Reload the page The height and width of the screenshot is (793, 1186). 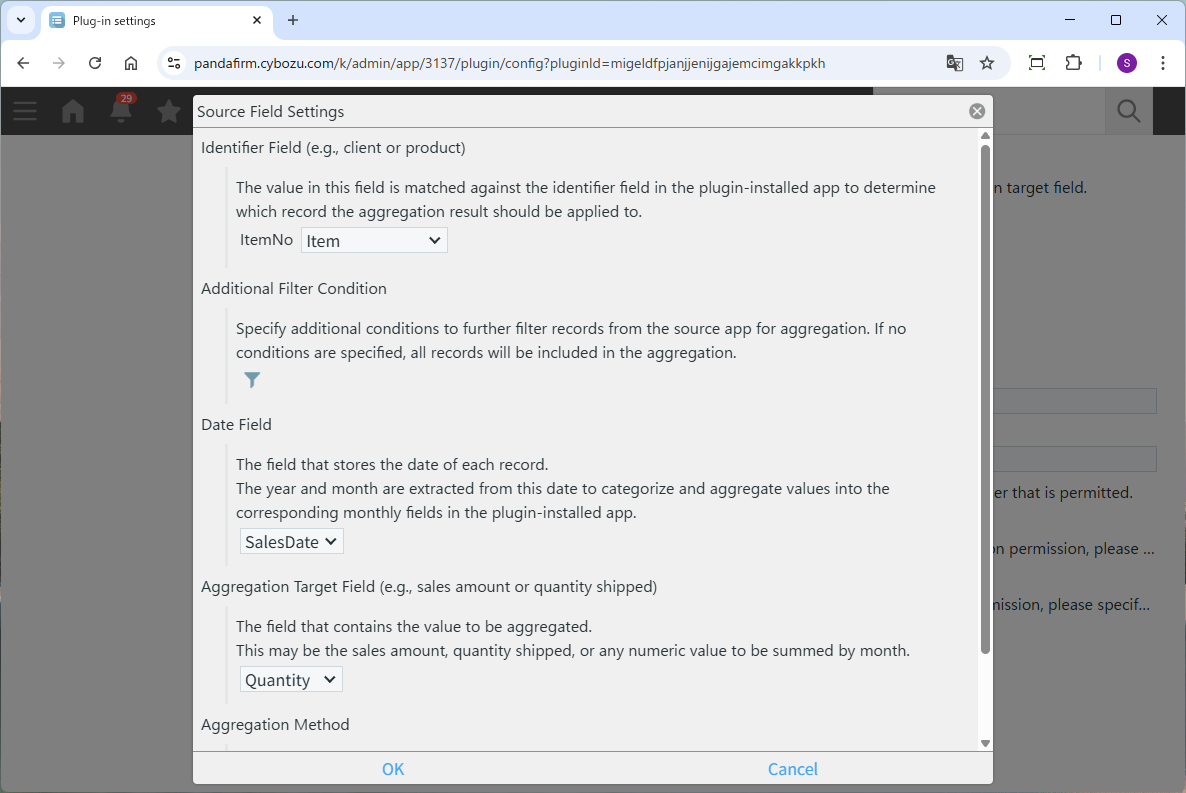[95, 63]
